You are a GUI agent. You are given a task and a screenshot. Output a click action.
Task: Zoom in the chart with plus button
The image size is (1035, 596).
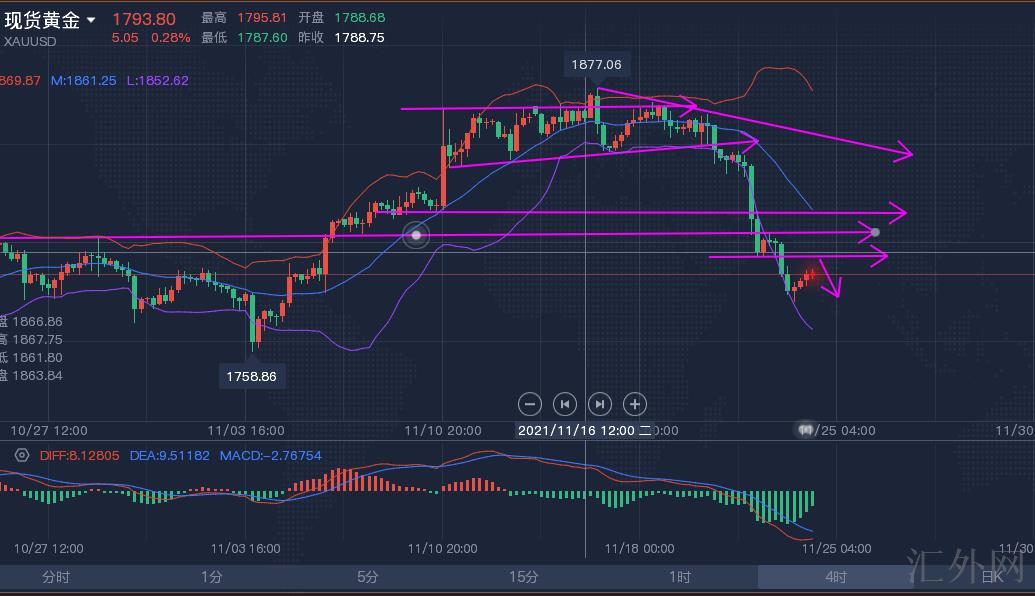634,404
